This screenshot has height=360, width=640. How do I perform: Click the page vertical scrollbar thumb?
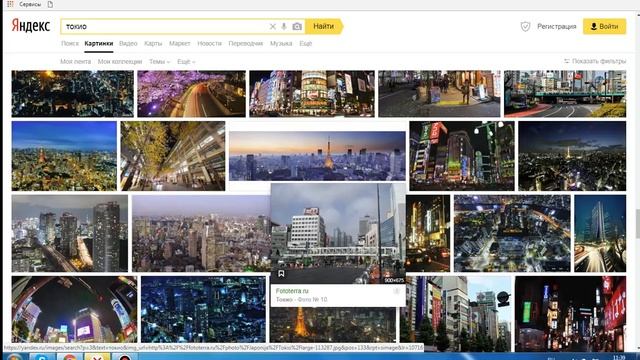pyautogui.click(x=637, y=224)
